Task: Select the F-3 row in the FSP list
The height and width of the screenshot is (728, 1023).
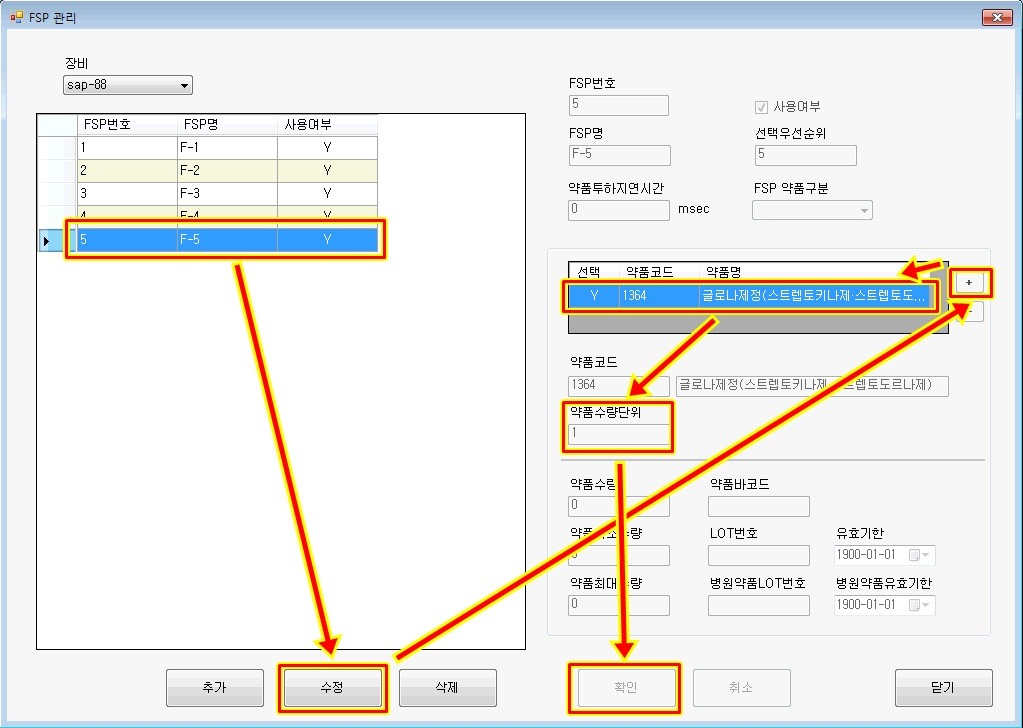Action: tap(227, 193)
